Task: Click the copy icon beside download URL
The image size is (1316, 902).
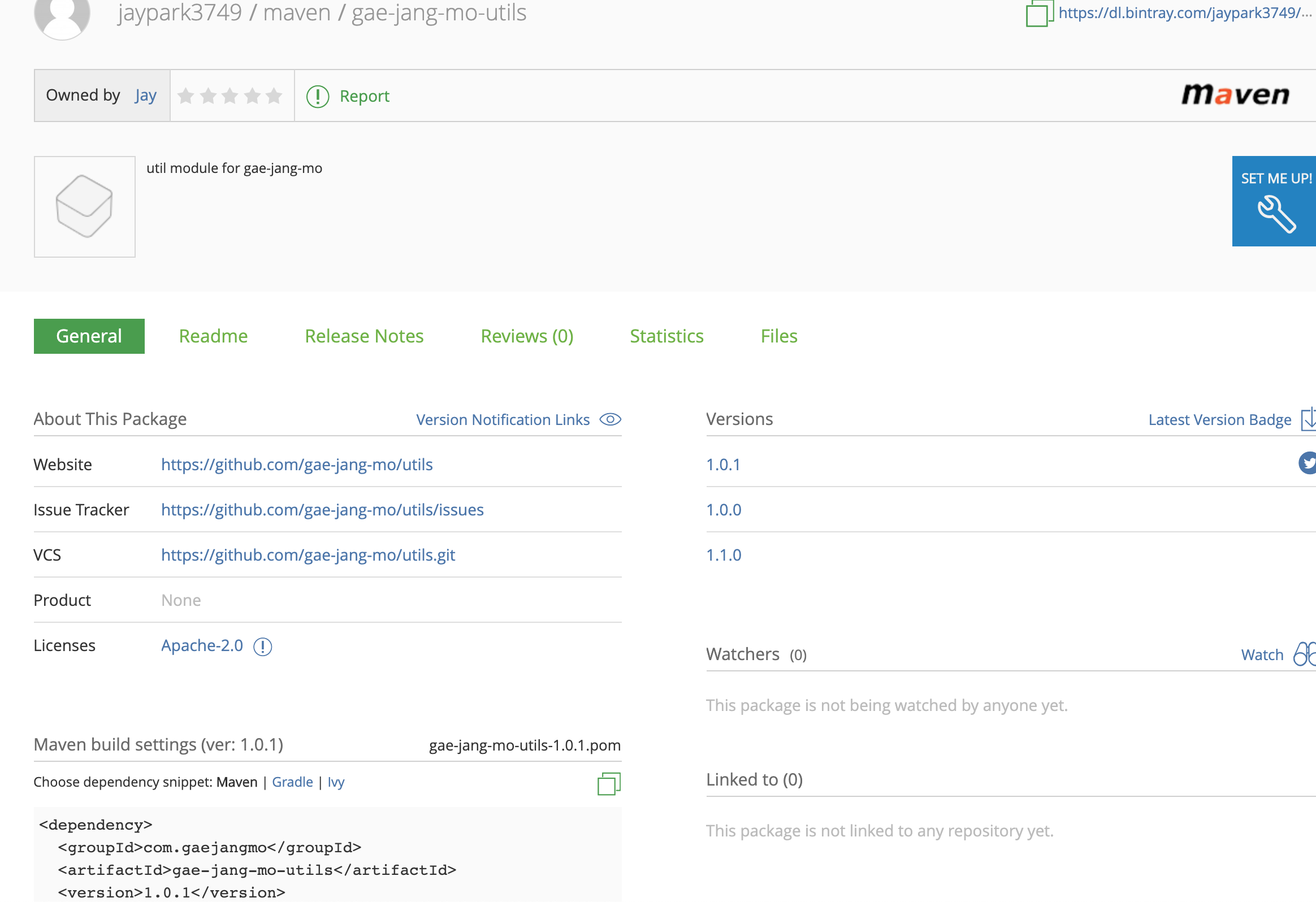Action: 1038,14
